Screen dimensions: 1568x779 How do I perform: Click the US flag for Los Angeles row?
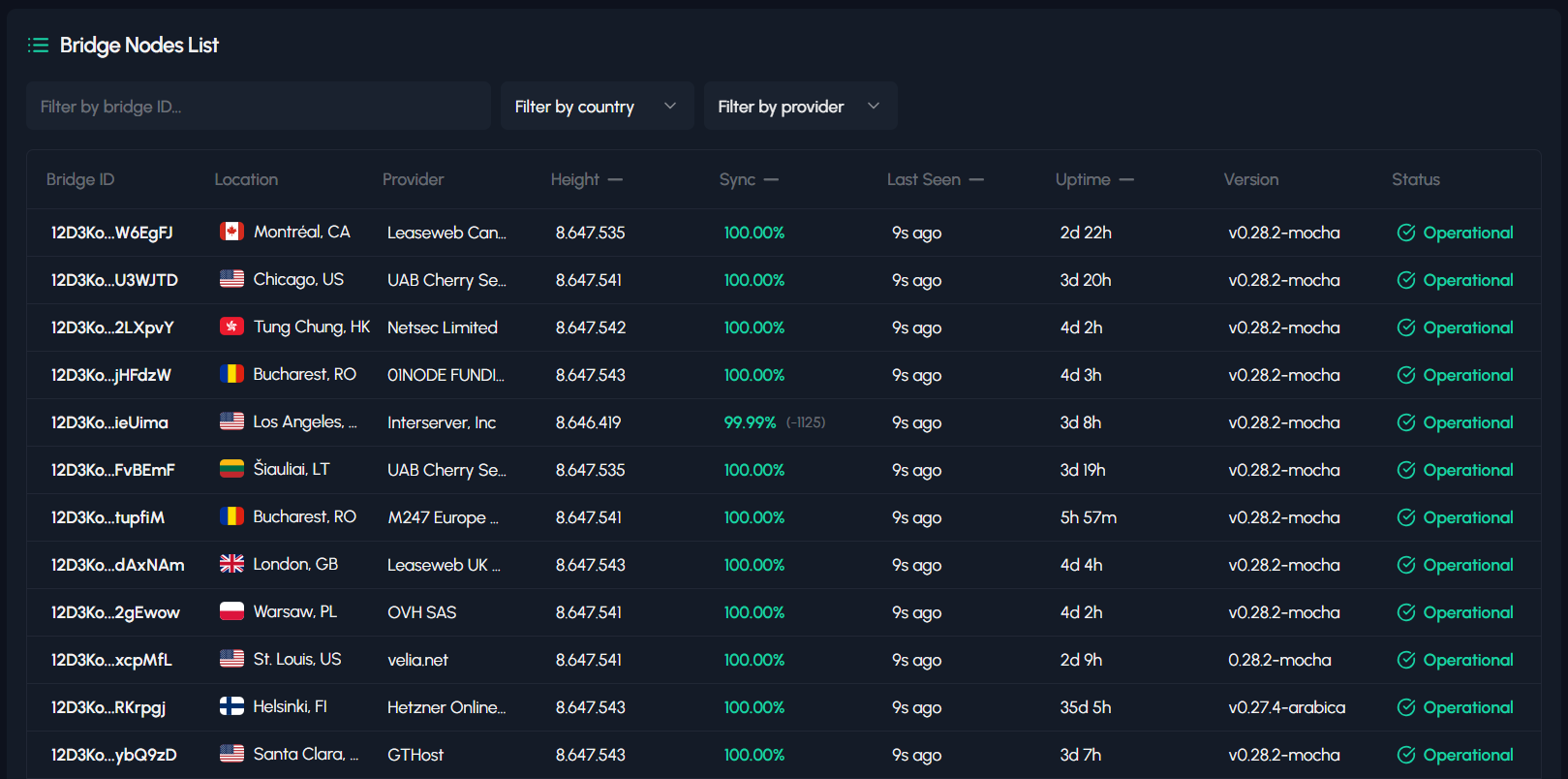pos(231,421)
